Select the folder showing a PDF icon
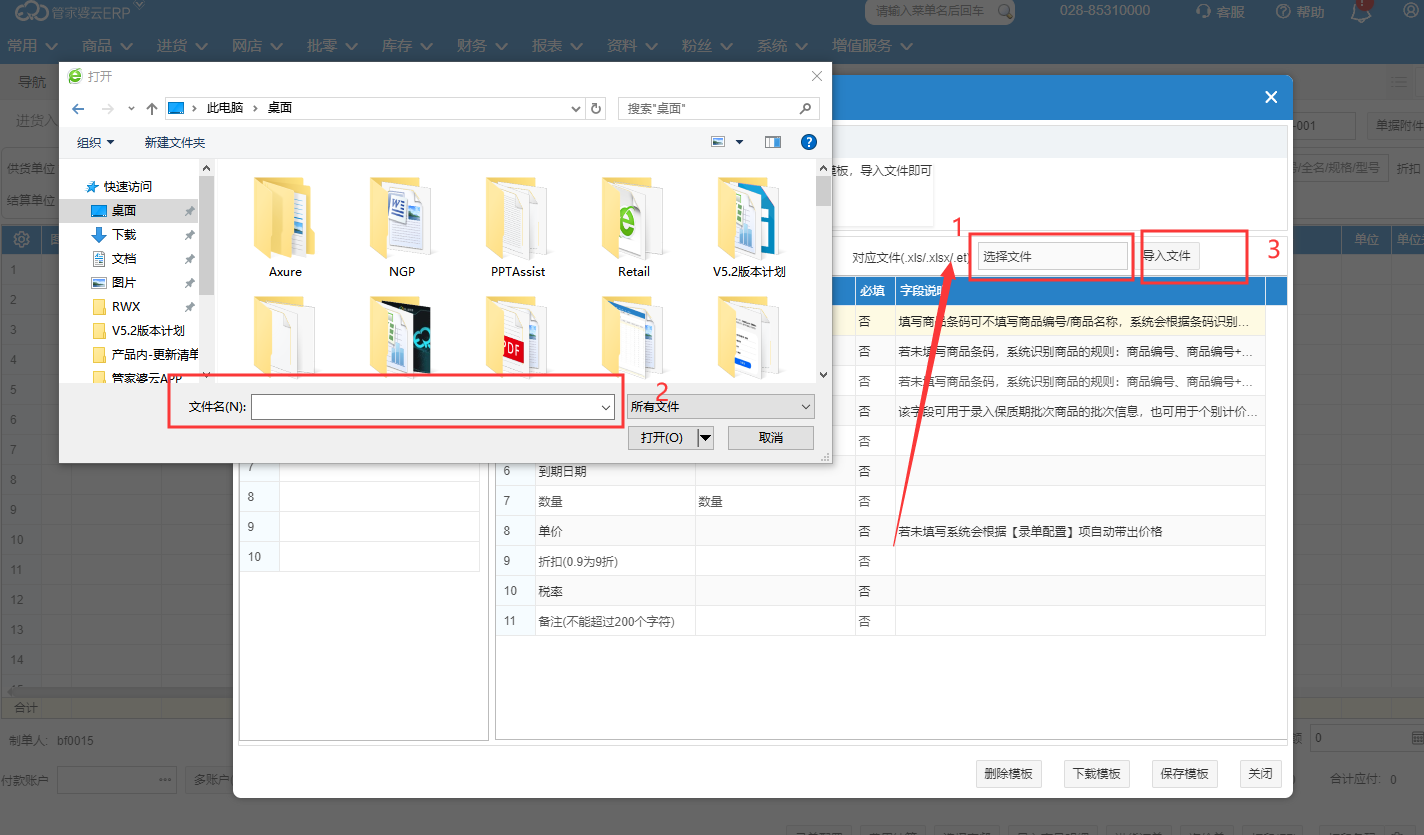The image size is (1424, 835). [x=518, y=335]
